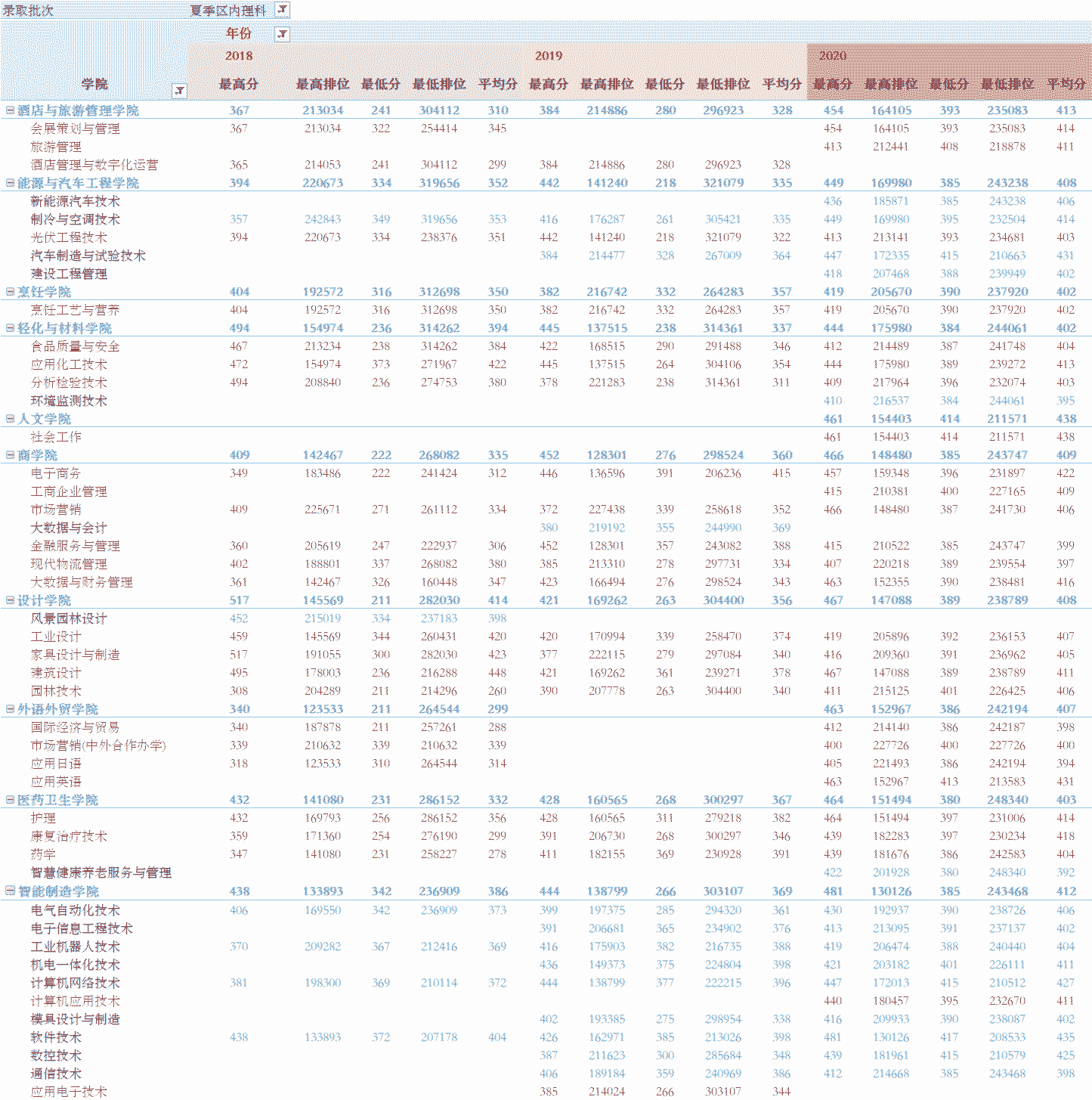Select the 年份 field label
Screen dimensions: 1092x1100
pyautogui.click(x=239, y=33)
